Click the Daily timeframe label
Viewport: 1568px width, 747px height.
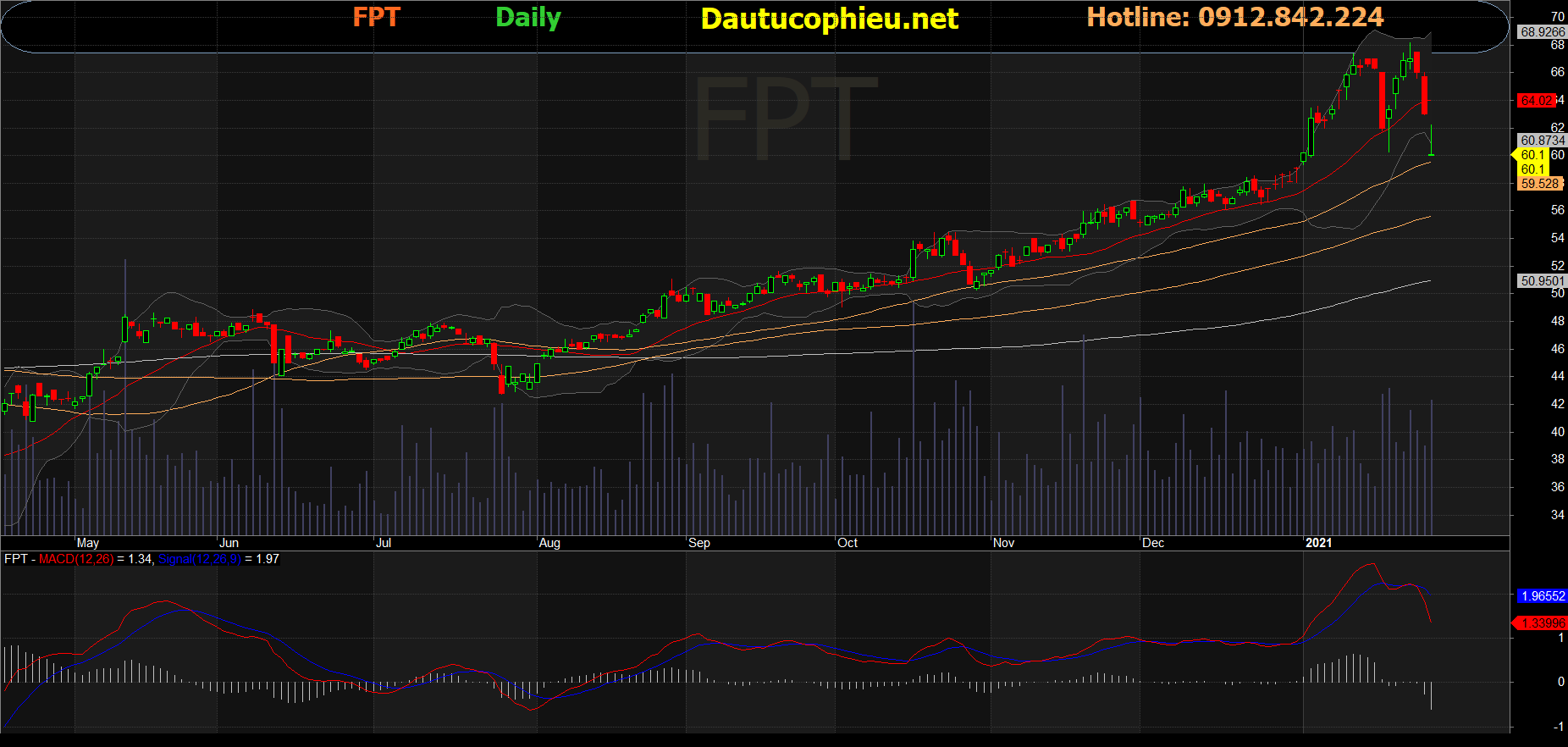coord(528,18)
